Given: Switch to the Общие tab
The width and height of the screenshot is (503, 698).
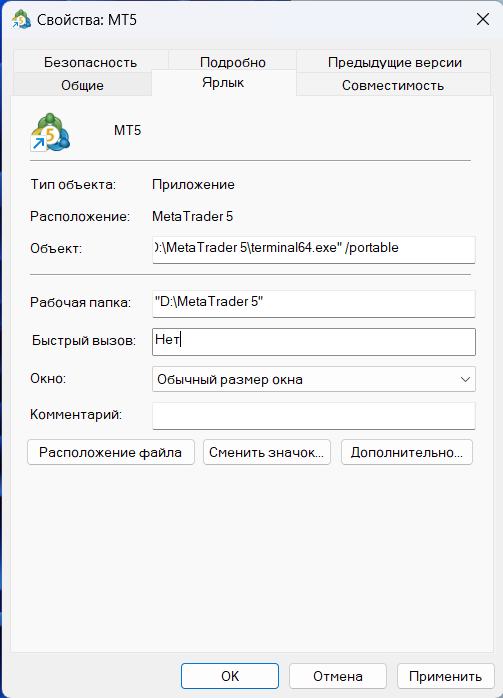Looking at the screenshot, I should (82, 85).
